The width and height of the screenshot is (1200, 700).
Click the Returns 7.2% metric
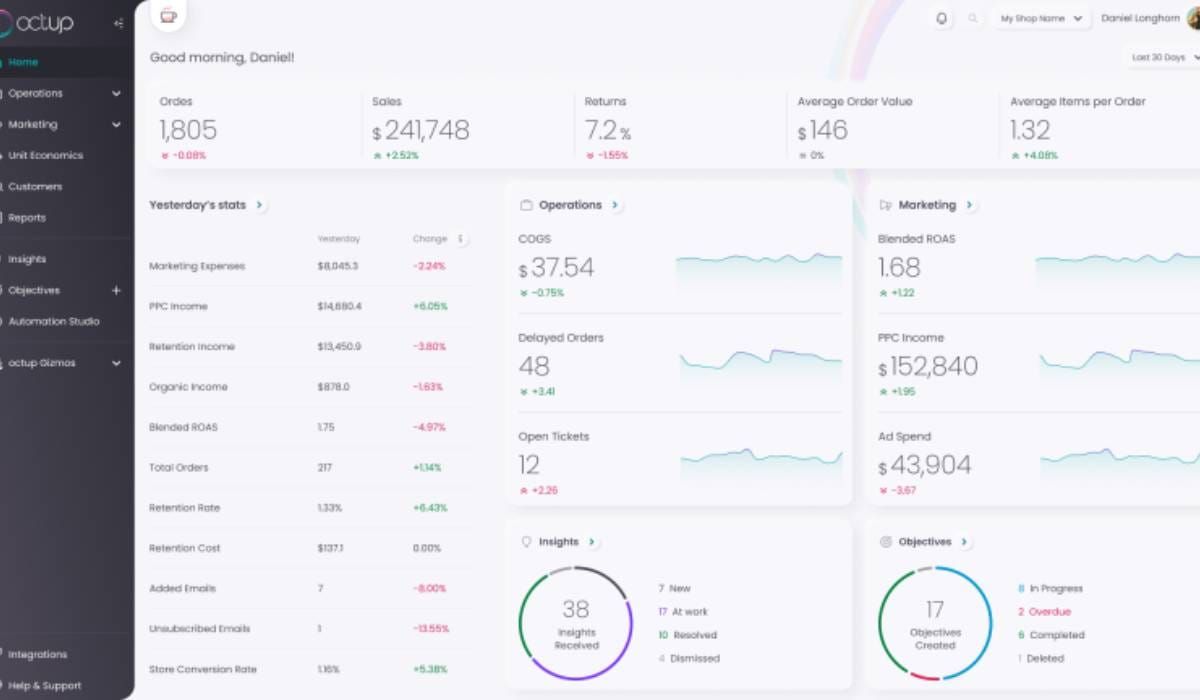coord(608,130)
